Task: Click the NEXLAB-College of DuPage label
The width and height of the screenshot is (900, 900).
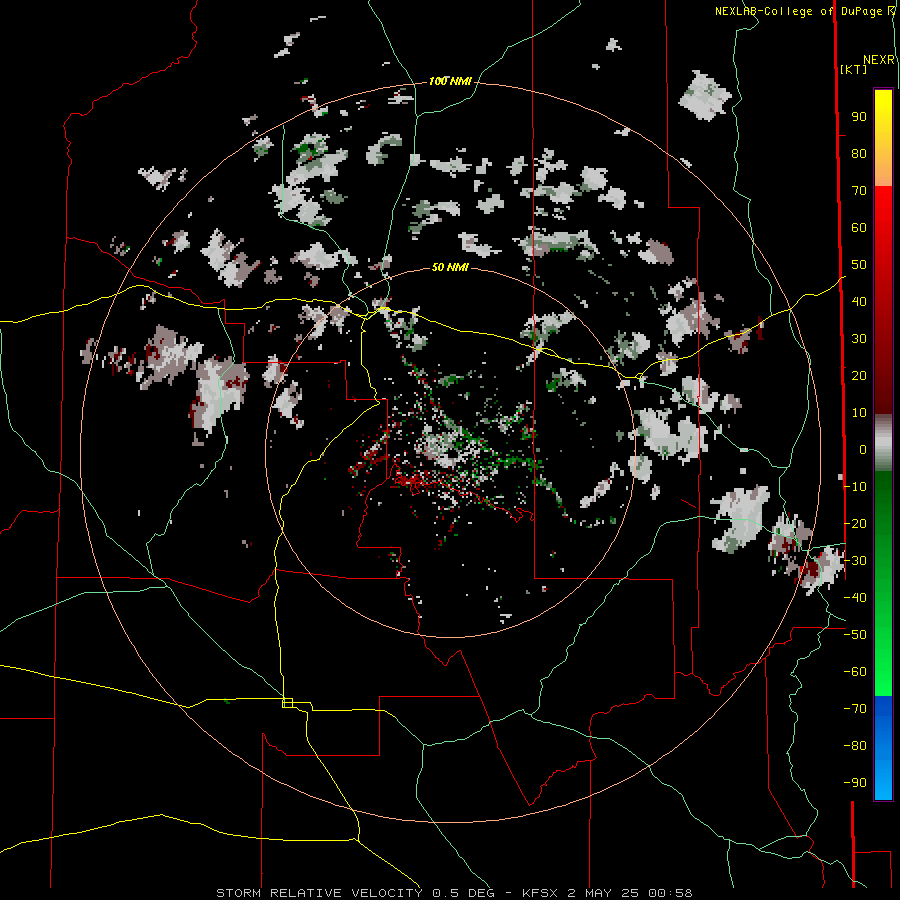Action: 798,11
